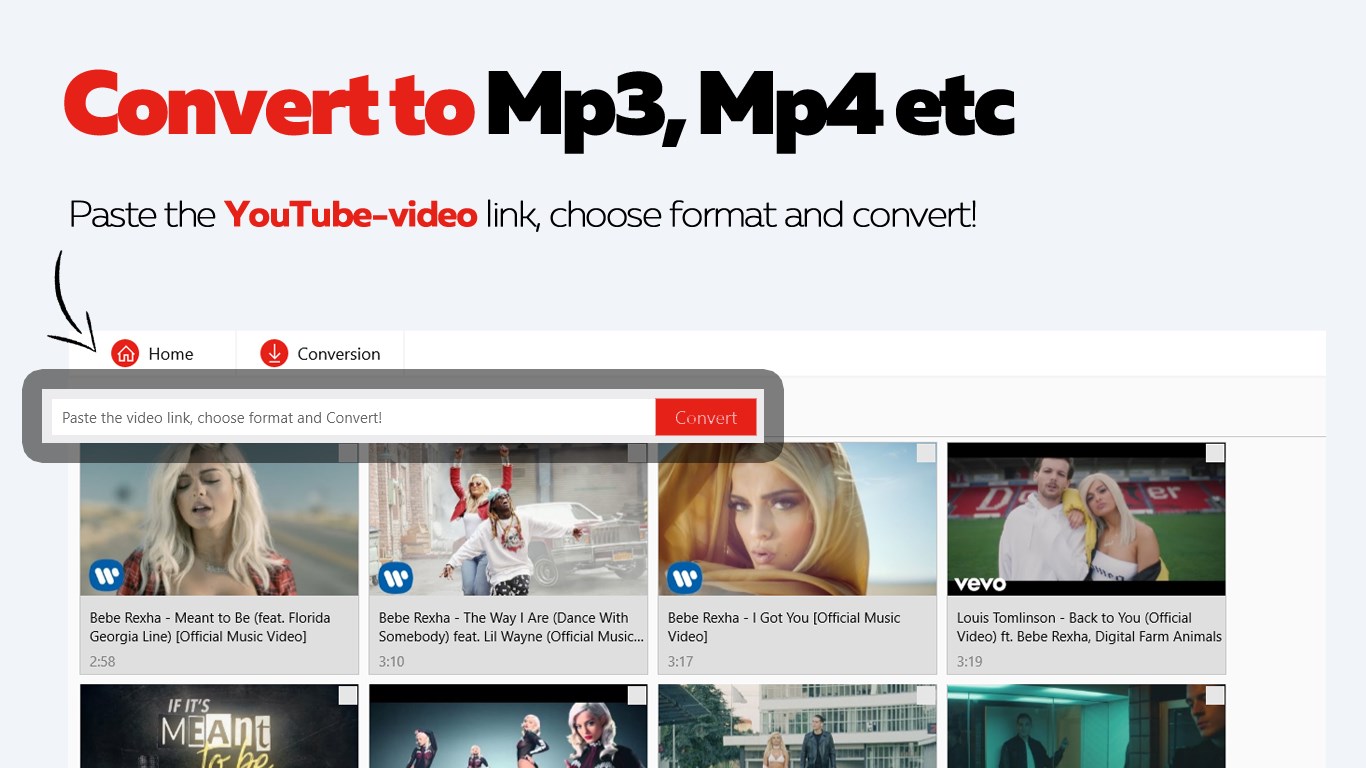The height and width of the screenshot is (768, 1366).
Task: Click Warner logo on The Way I Are thumbnail
Action: pos(396,576)
